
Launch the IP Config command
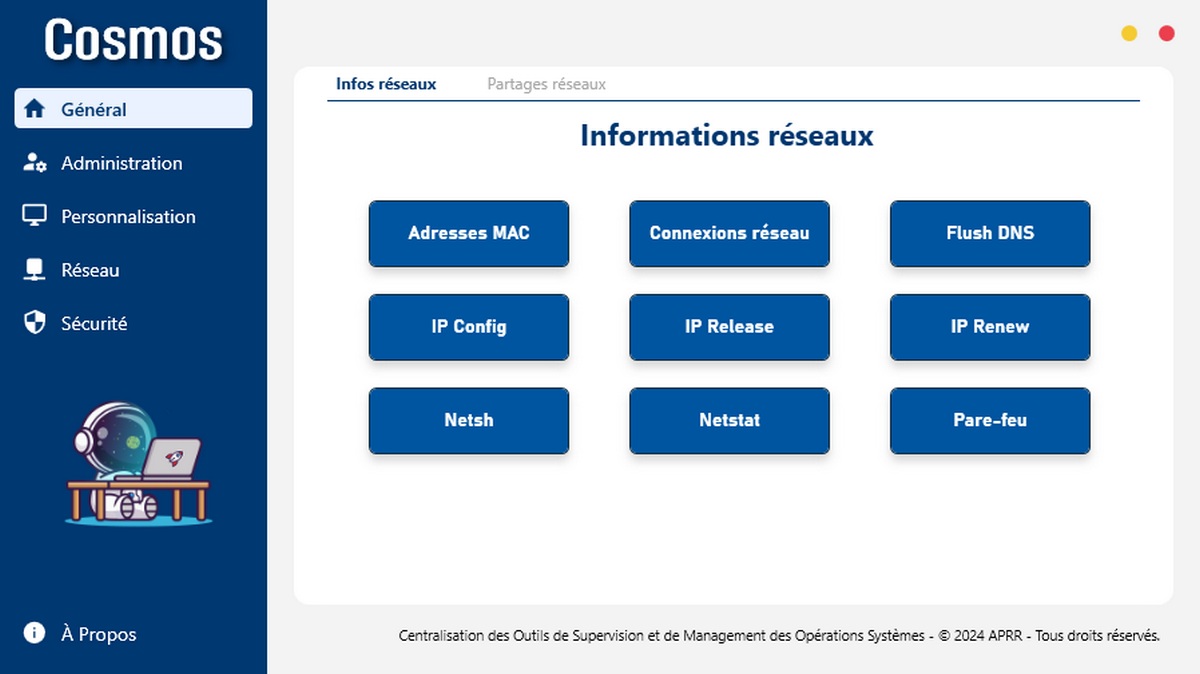[x=469, y=327]
